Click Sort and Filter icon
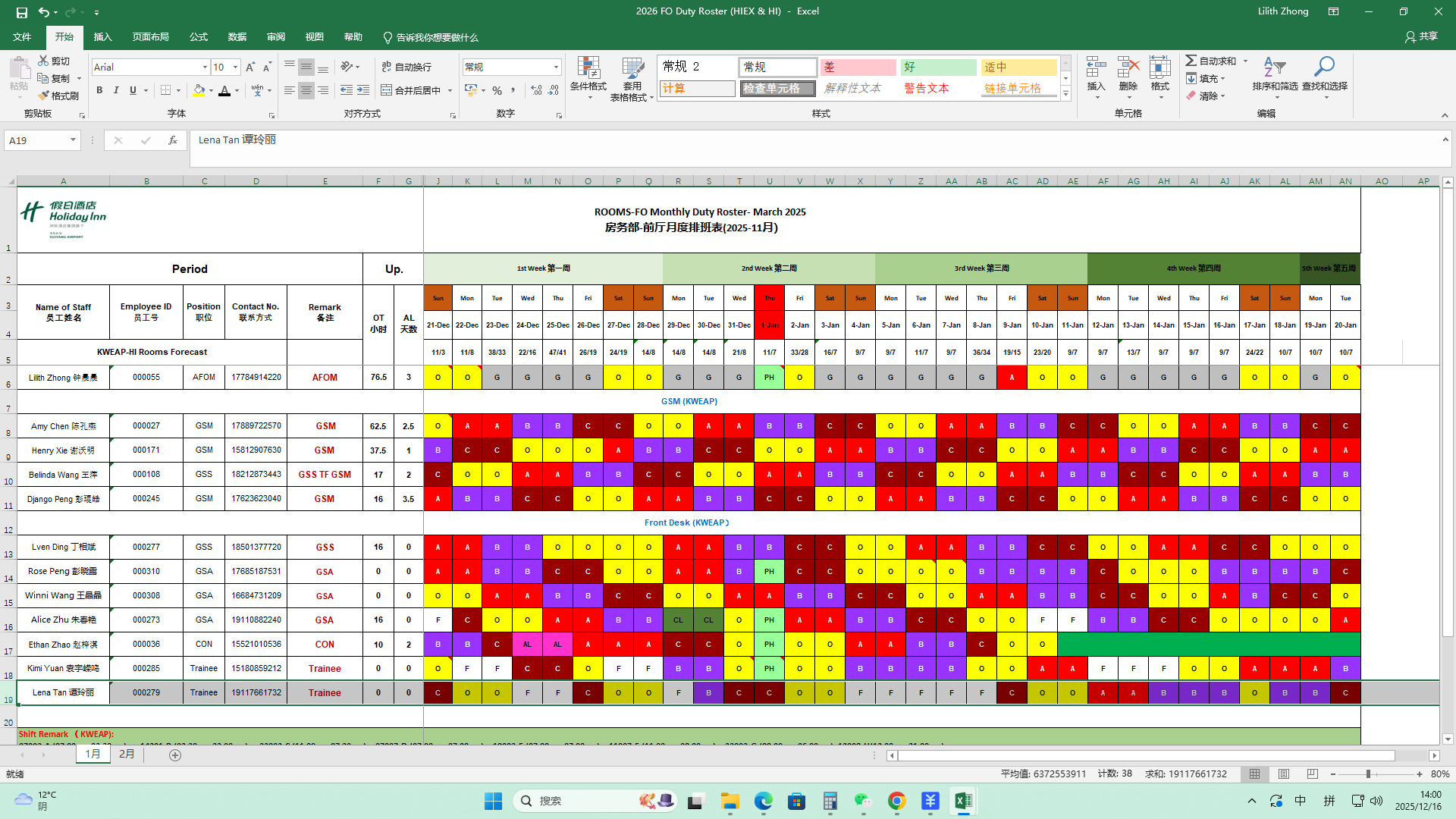Image resolution: width=1456 pixels, height=819 pixels. coord(1274,68)
